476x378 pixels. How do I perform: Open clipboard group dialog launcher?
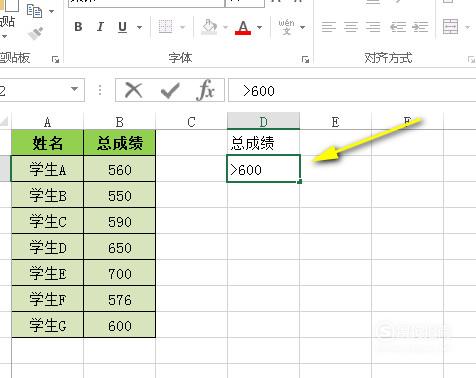point(55,60)
